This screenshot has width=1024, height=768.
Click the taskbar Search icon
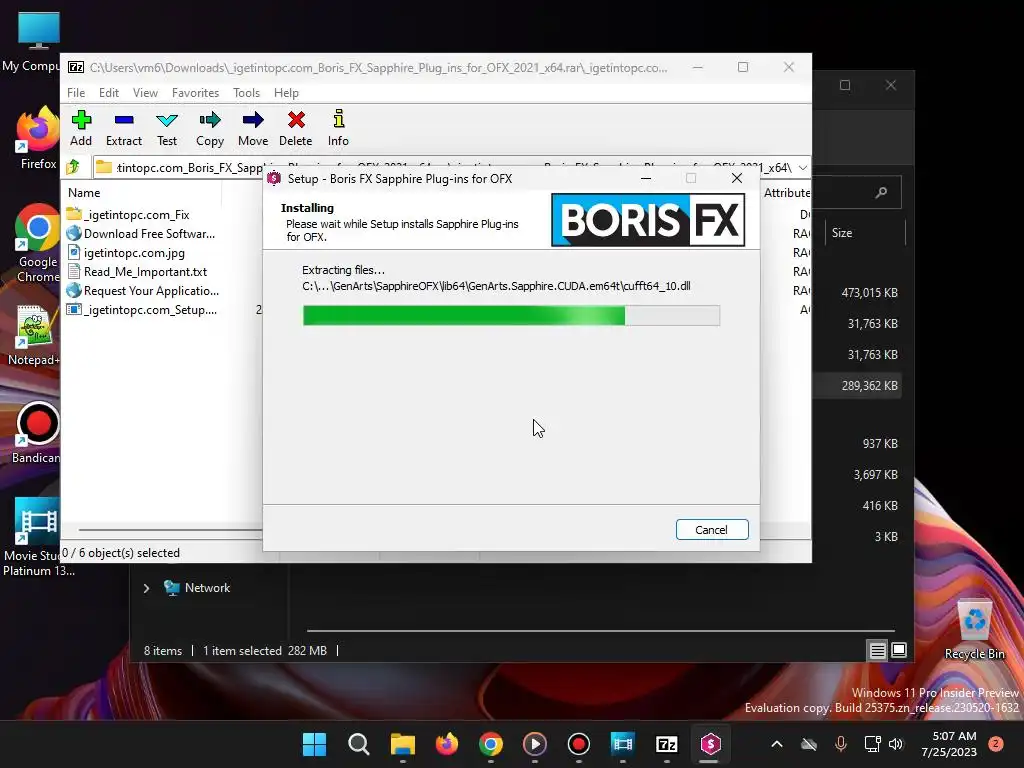click(x=359, y=744)
